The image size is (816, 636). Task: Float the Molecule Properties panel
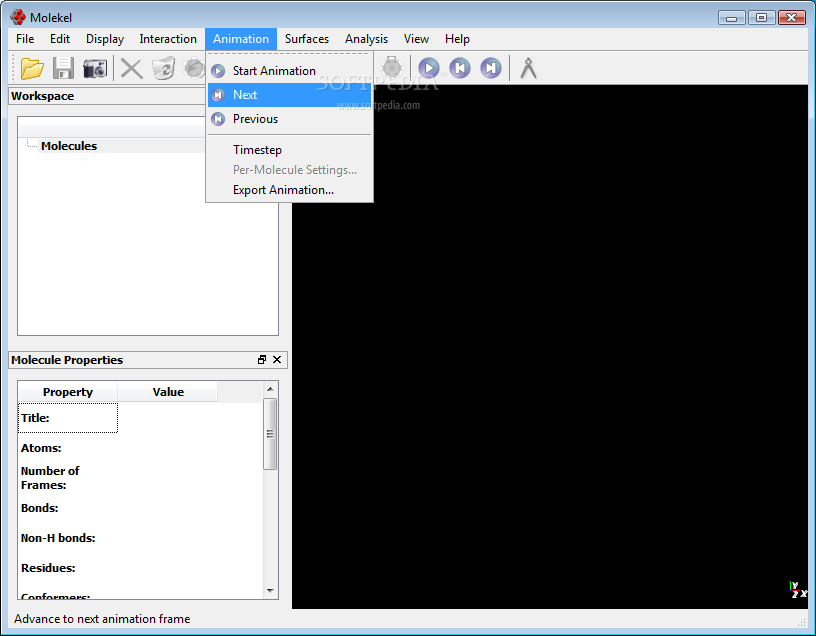[262, 360]
